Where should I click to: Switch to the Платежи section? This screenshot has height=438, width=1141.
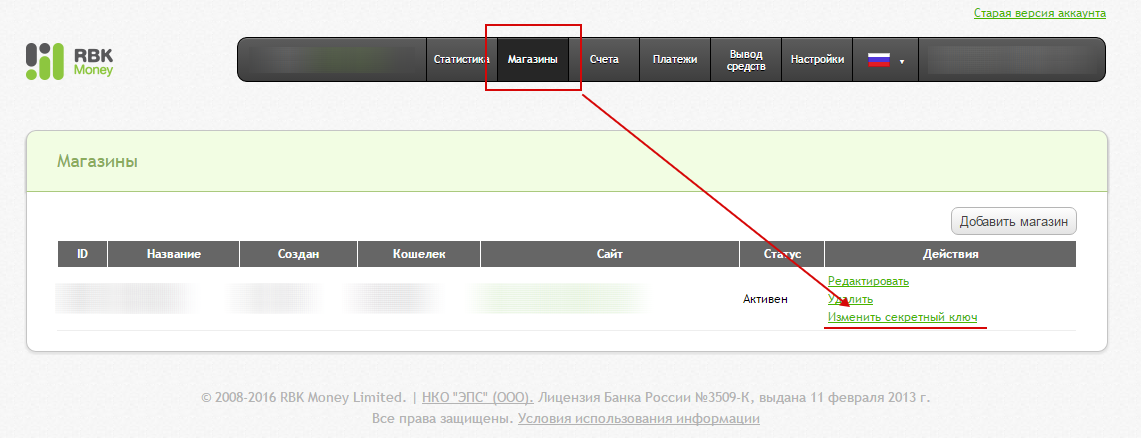pyautogui.click(x=675, y=60)
